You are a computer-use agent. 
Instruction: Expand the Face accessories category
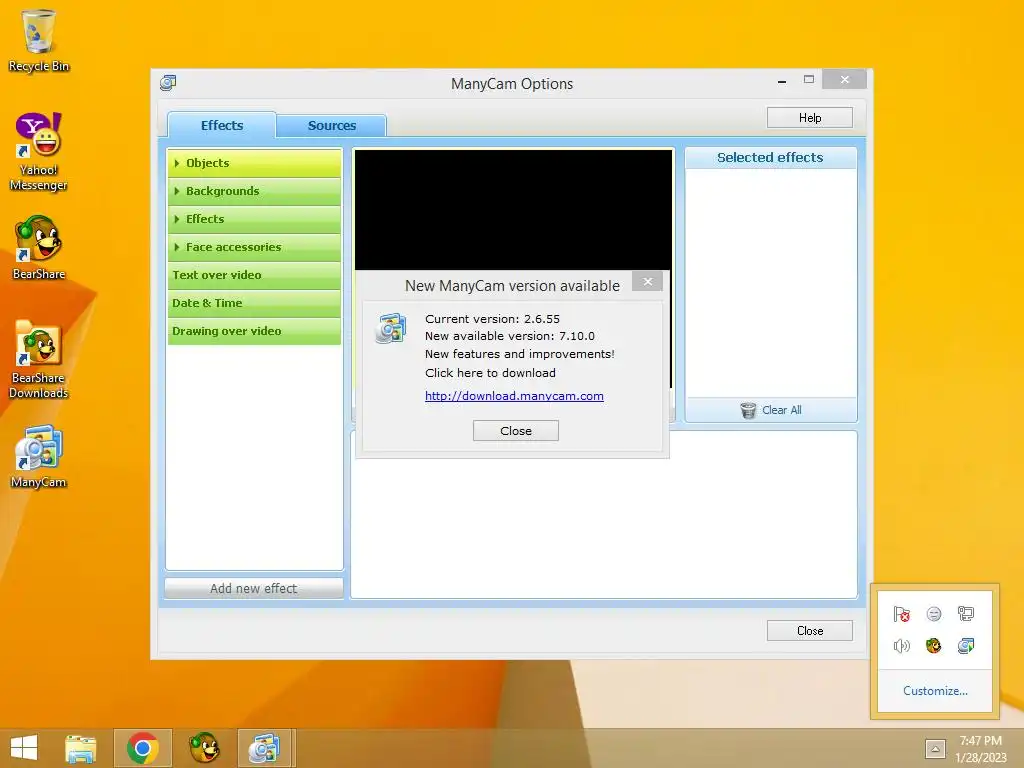[254, 248]
